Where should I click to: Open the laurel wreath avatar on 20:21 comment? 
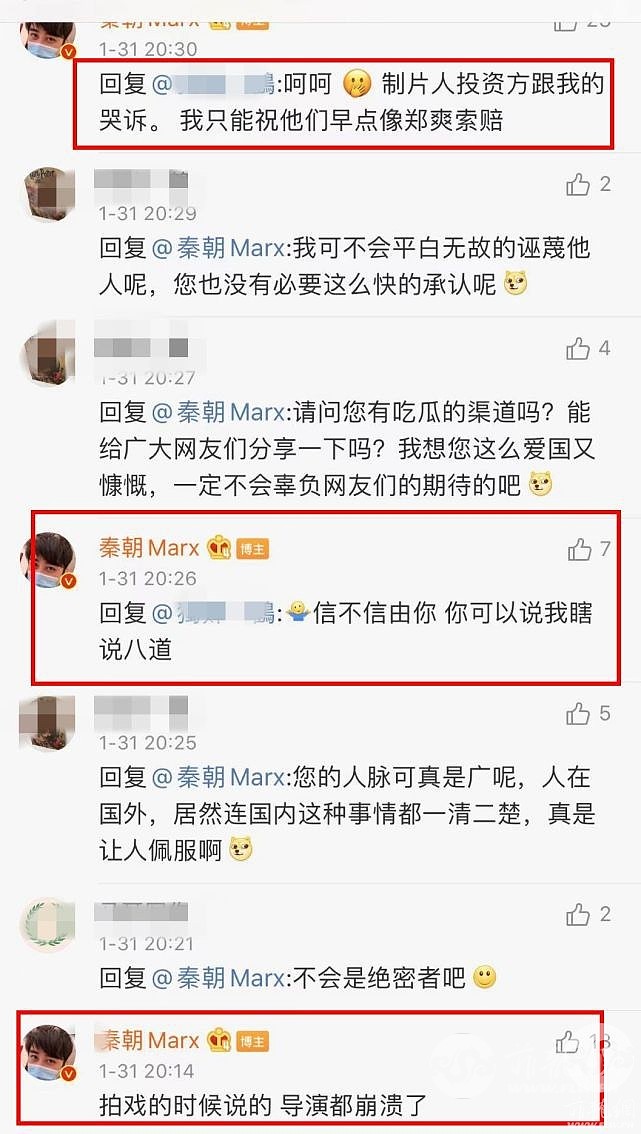click(48, 924)
